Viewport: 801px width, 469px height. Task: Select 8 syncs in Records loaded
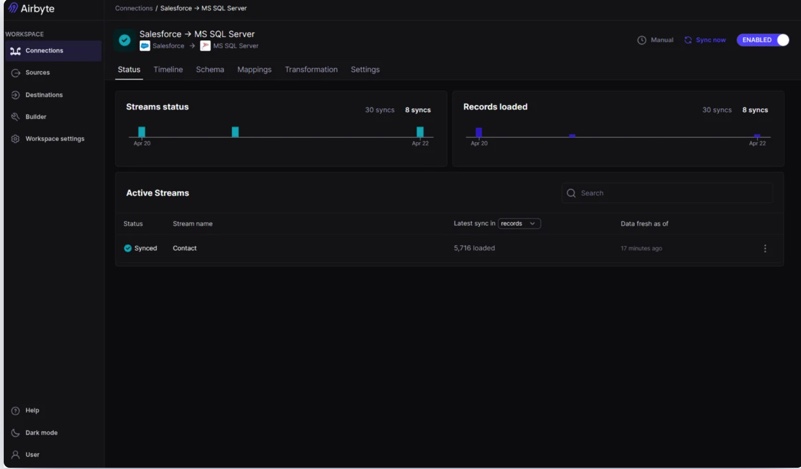(x=755, y=110)
